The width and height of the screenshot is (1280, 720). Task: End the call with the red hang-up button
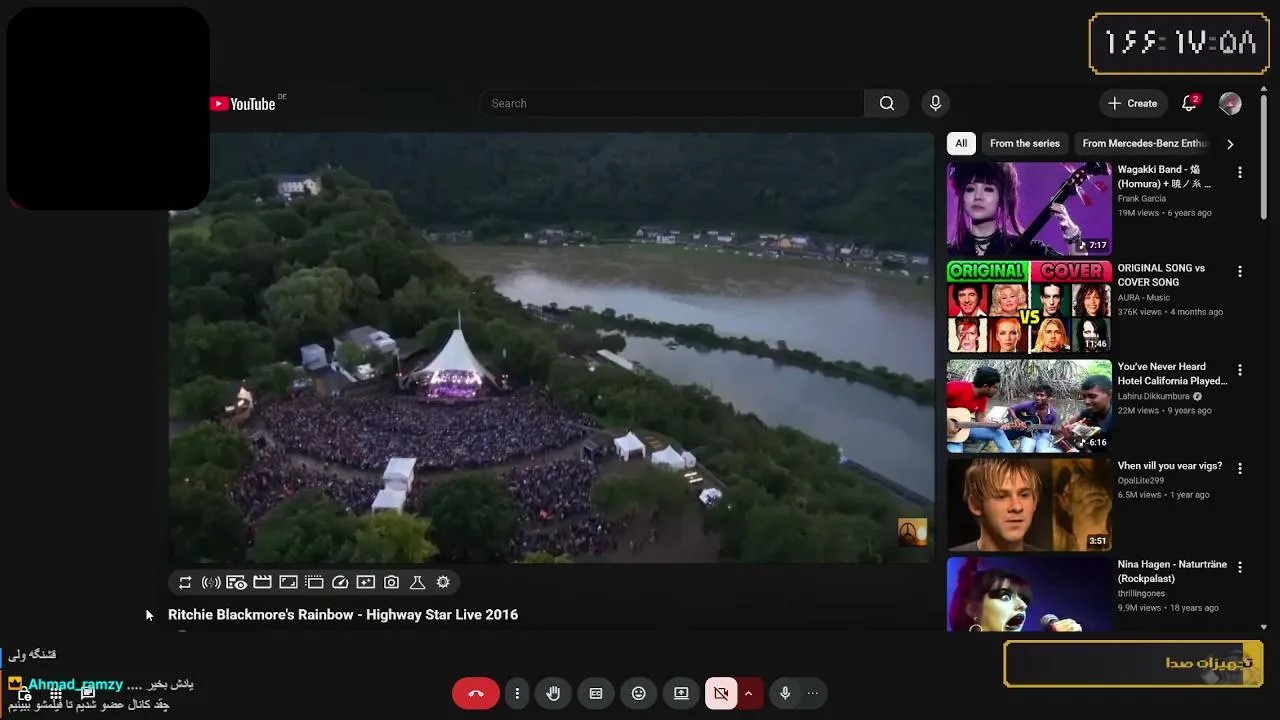476,693
